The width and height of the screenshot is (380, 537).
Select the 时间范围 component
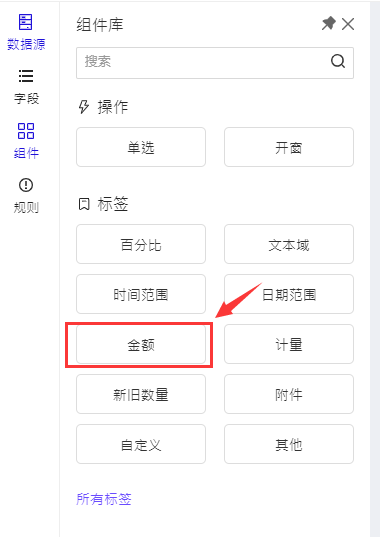(141, 294)
